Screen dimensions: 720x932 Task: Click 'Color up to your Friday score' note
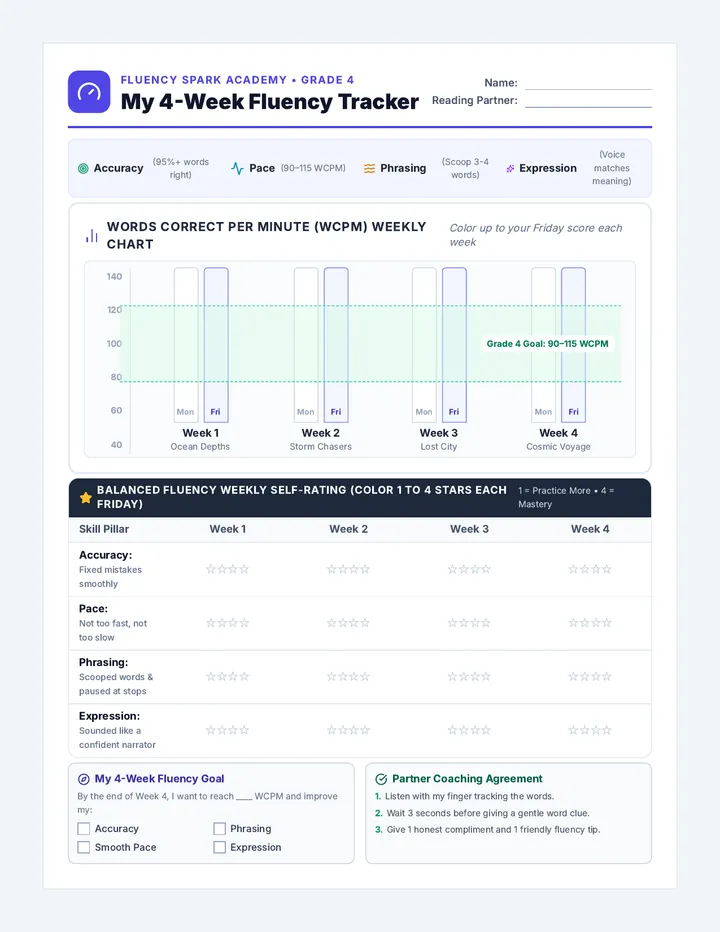click(536, 235)
